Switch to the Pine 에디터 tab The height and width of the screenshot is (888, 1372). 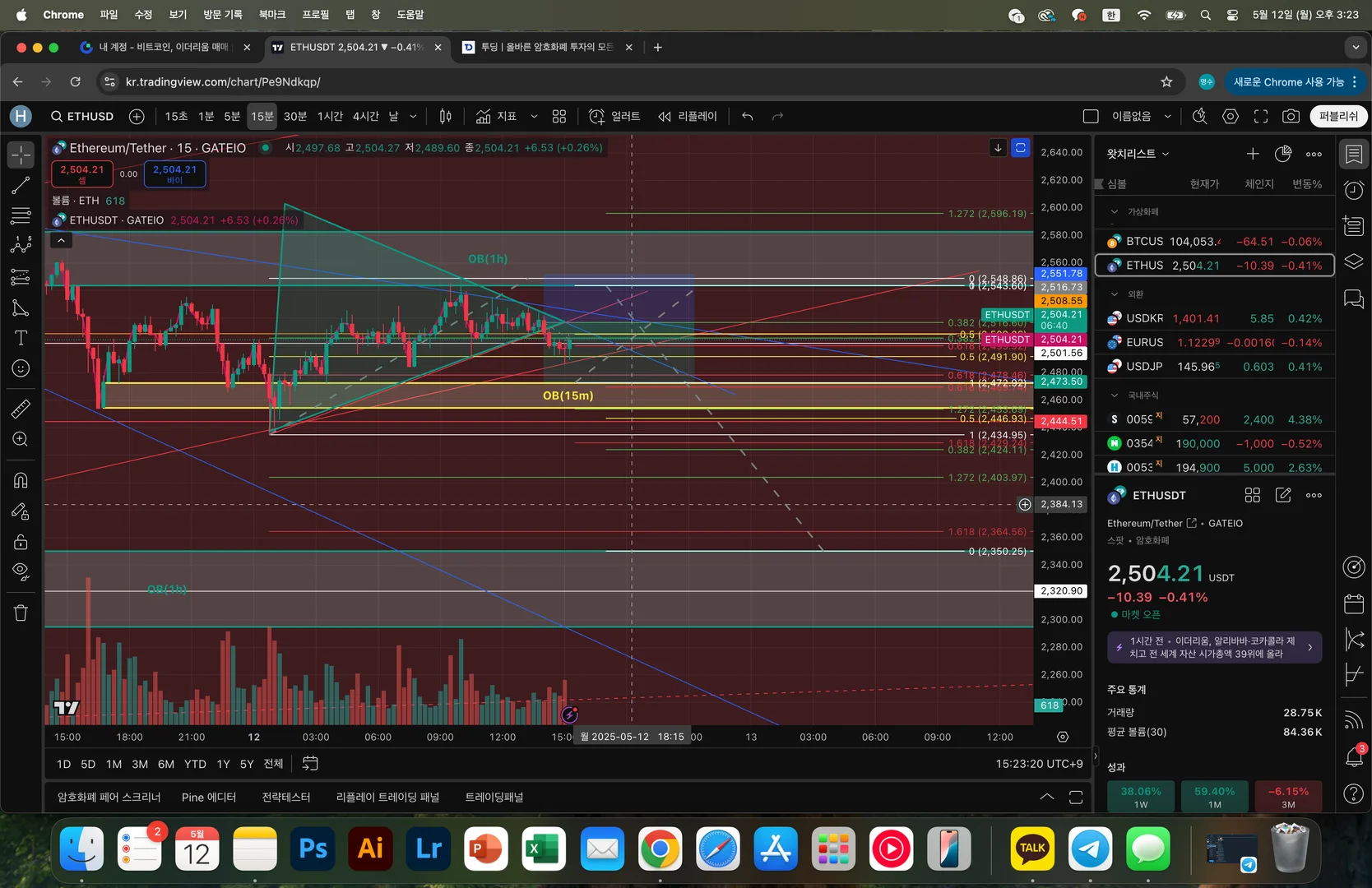coord(208,797)
